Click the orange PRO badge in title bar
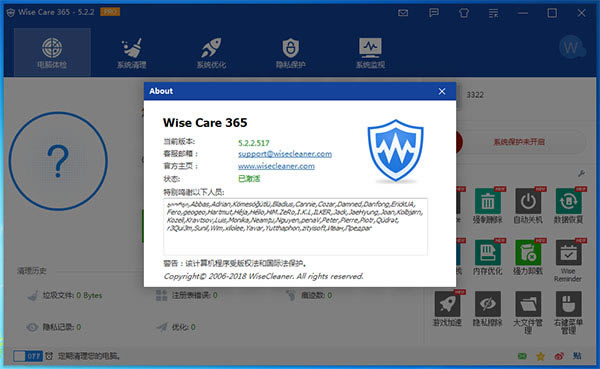The image size is (600, 369). pos(110,12)
